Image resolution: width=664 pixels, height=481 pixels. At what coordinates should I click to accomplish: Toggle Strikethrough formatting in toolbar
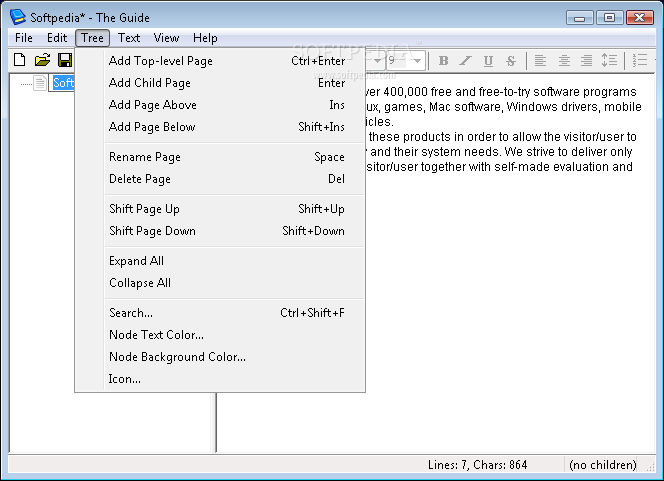511,61
